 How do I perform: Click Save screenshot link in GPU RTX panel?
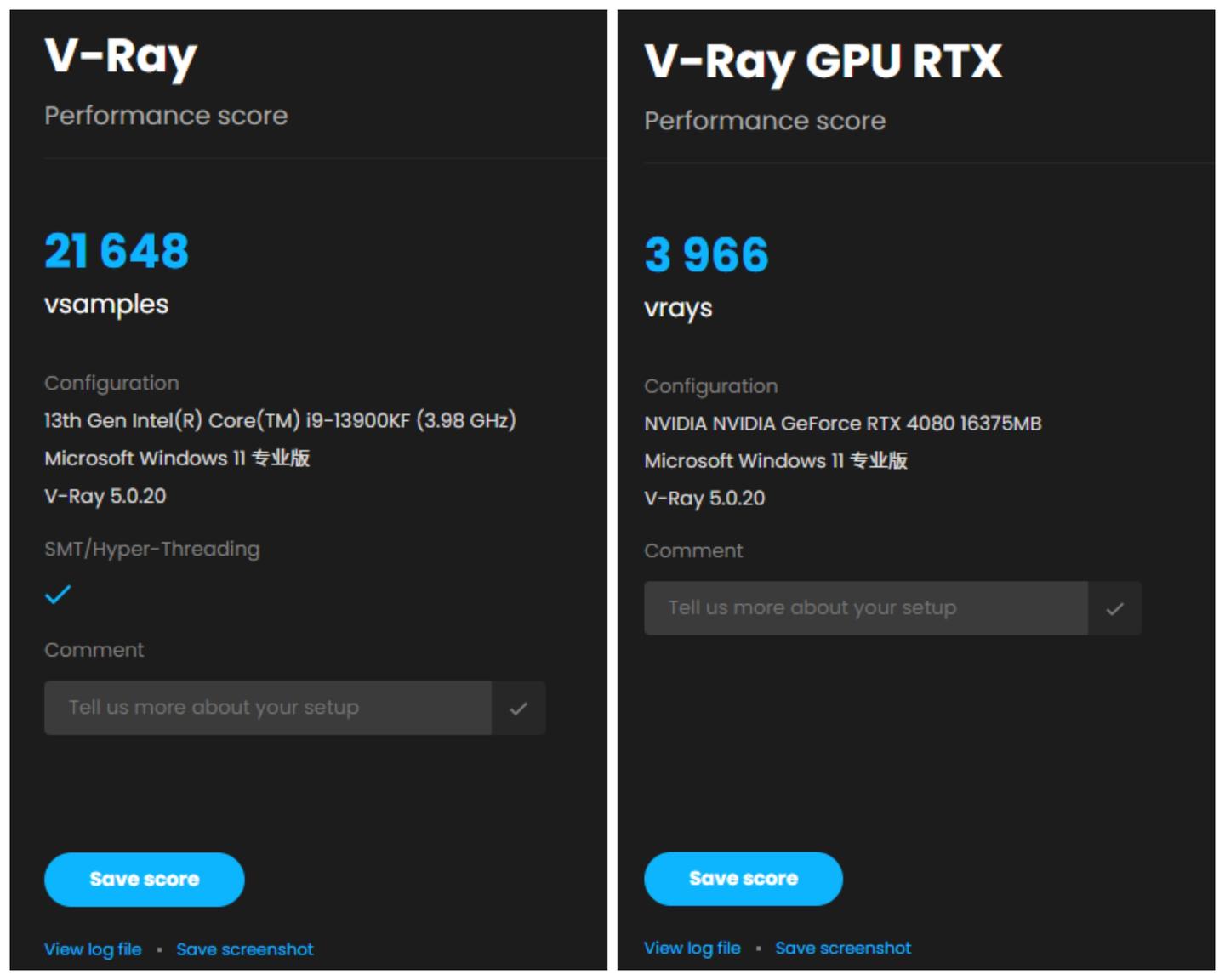click(842, 948)
